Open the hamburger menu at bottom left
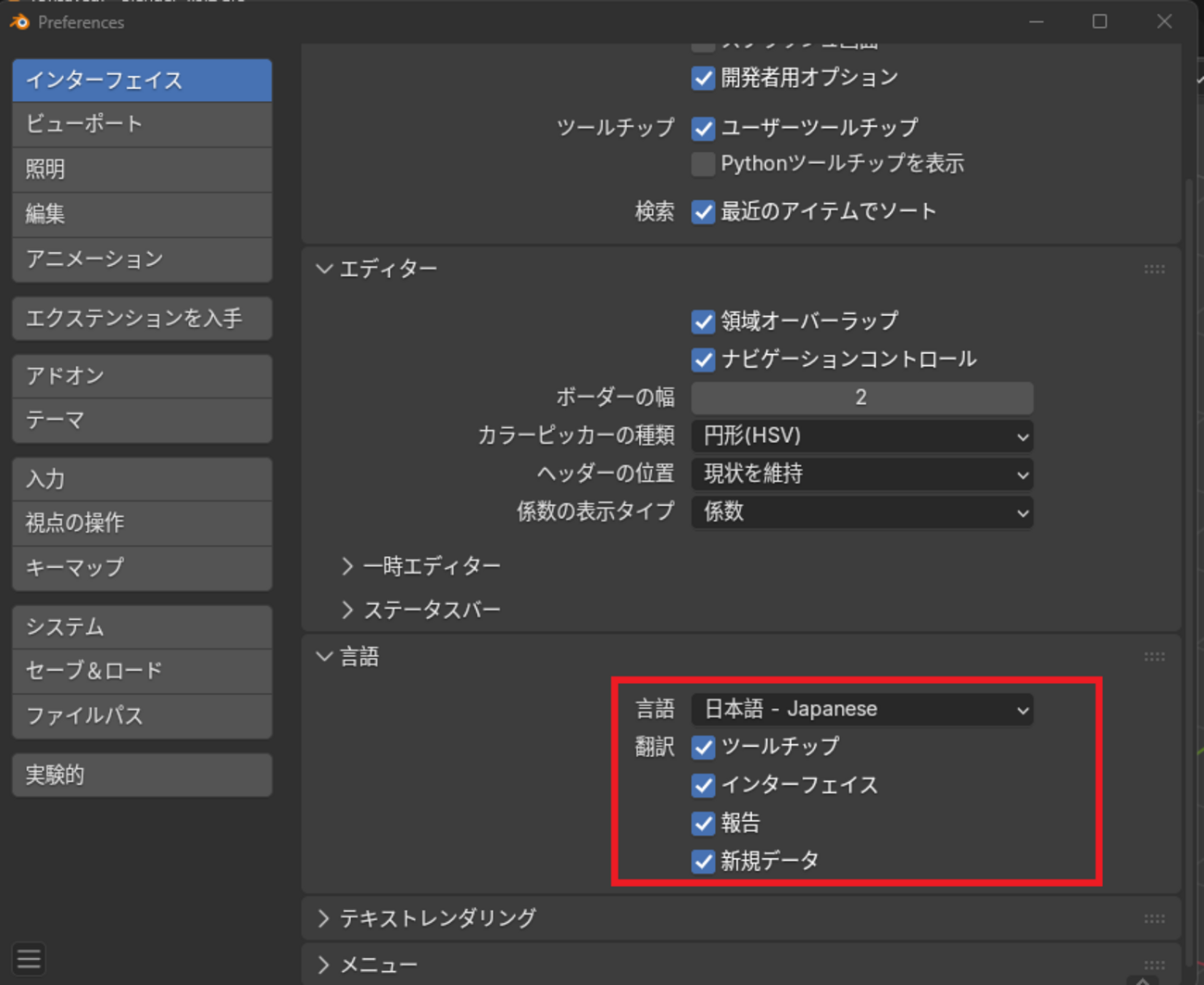Screen dimensions: 1204x985 pyautogui.click(x=29, y=959)
